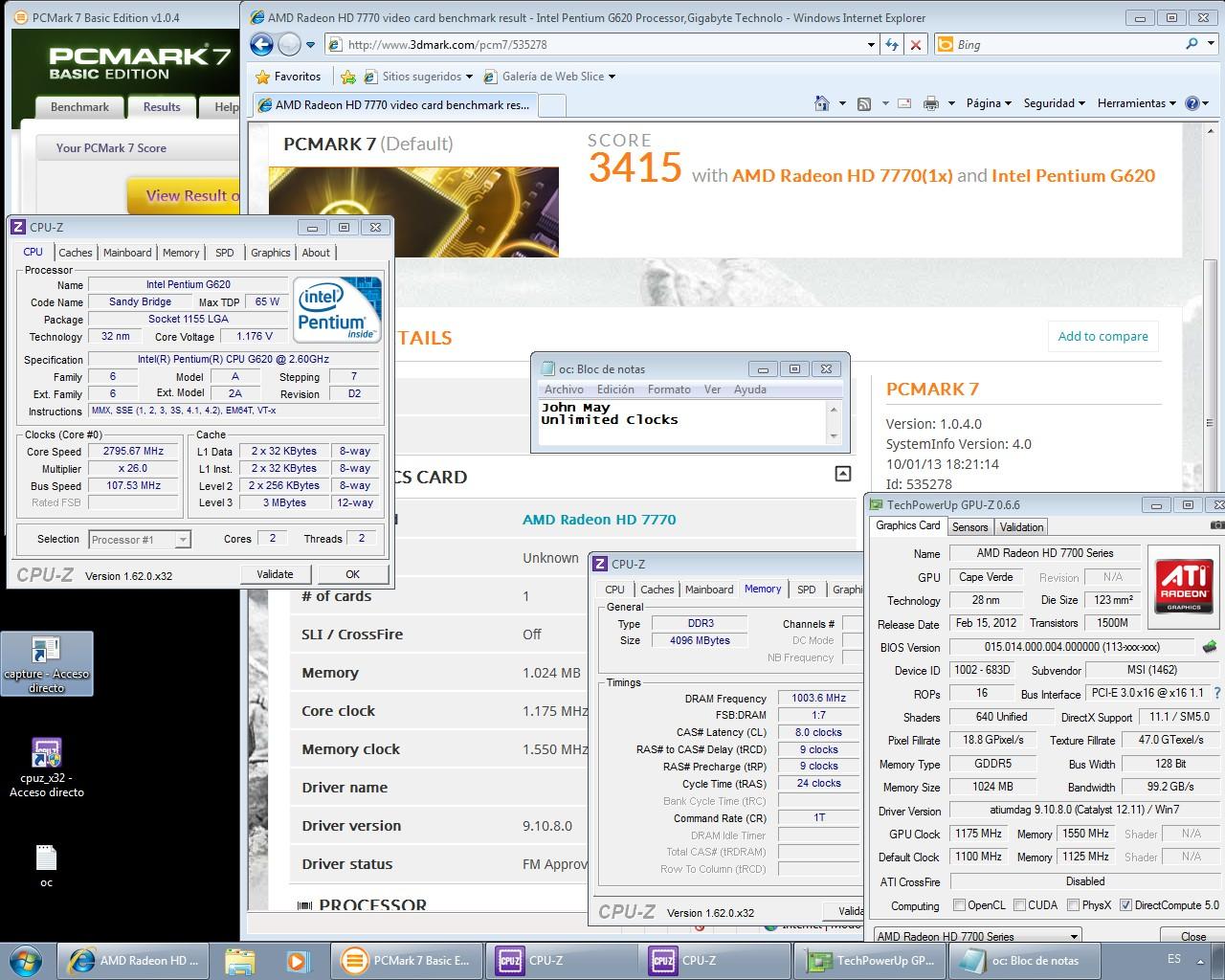Viewport: 1225px width, 980px height.
Task: Stop page loading with red X
Action: pos(916,44)
